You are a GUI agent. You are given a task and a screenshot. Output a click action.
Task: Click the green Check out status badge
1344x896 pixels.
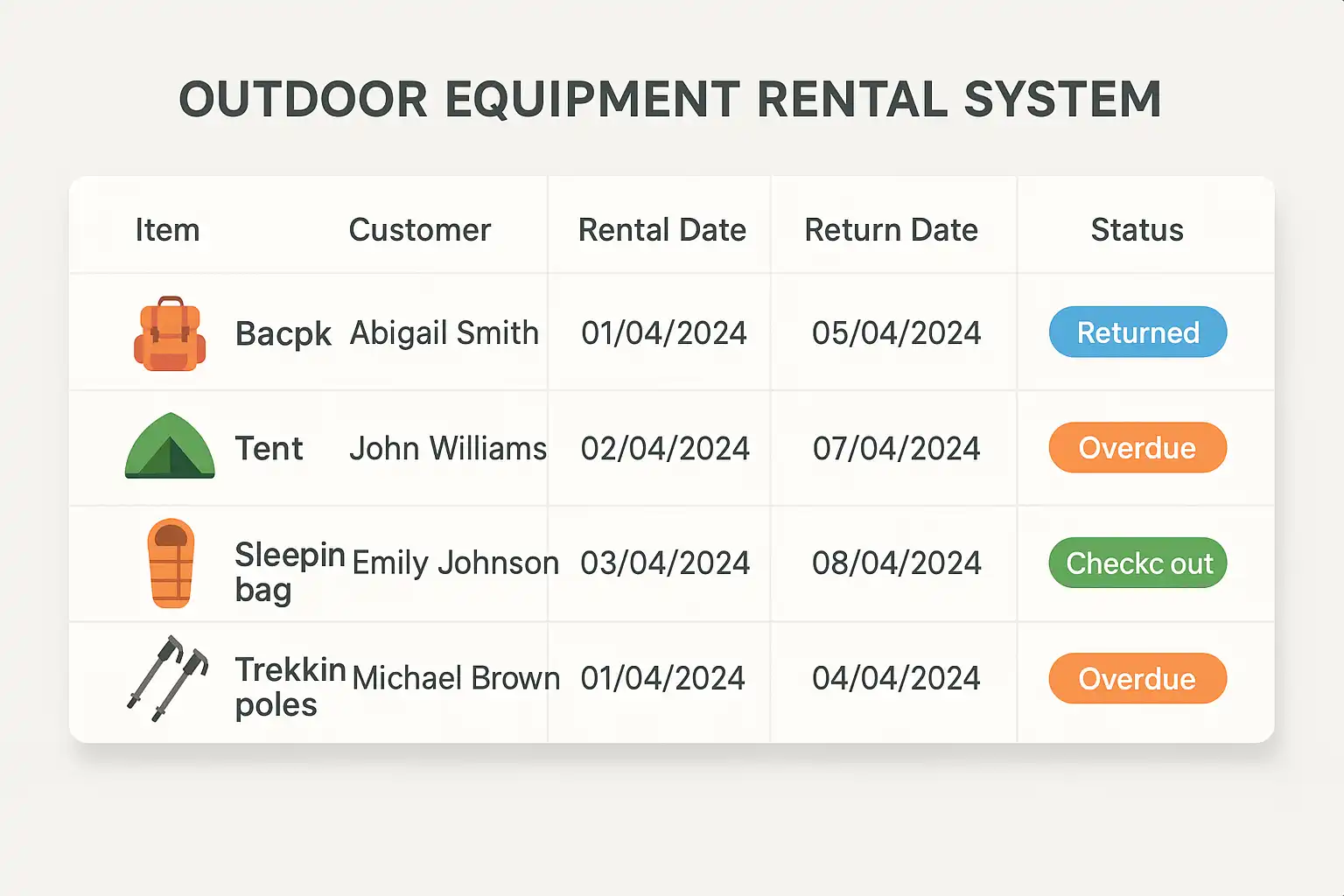(1137, 563)
